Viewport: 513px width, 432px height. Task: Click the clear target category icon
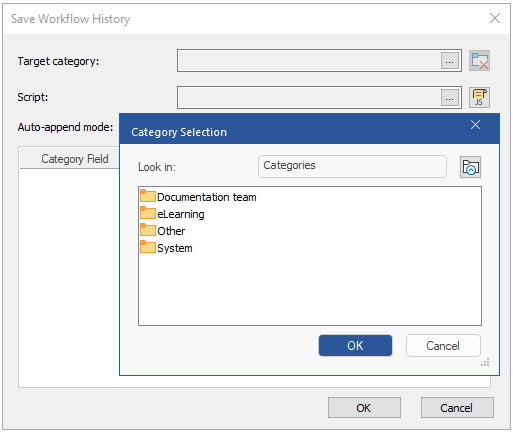tap(479, 61)
